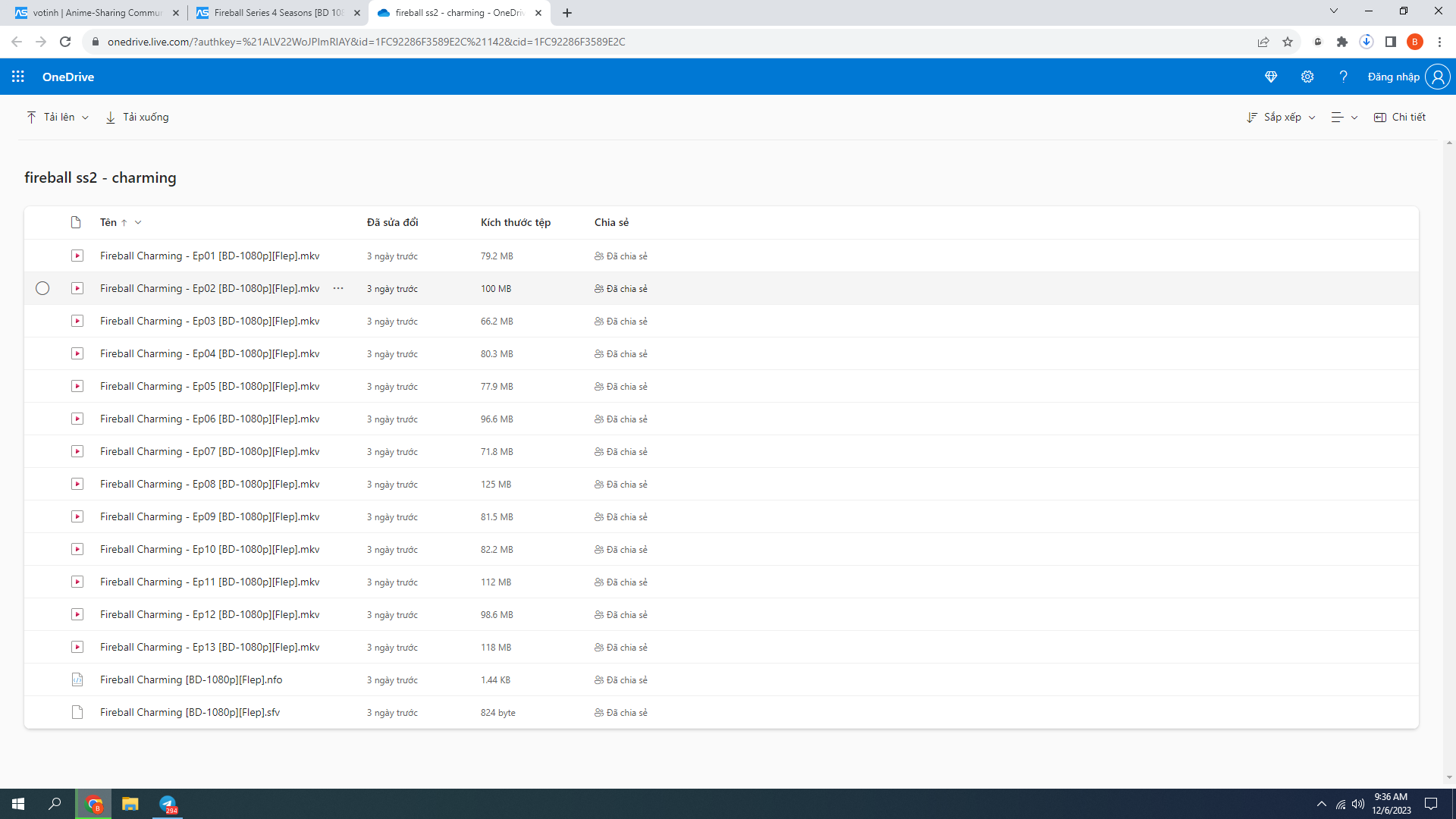Click the Chi tiết details pane icon

click(1380, 118)
